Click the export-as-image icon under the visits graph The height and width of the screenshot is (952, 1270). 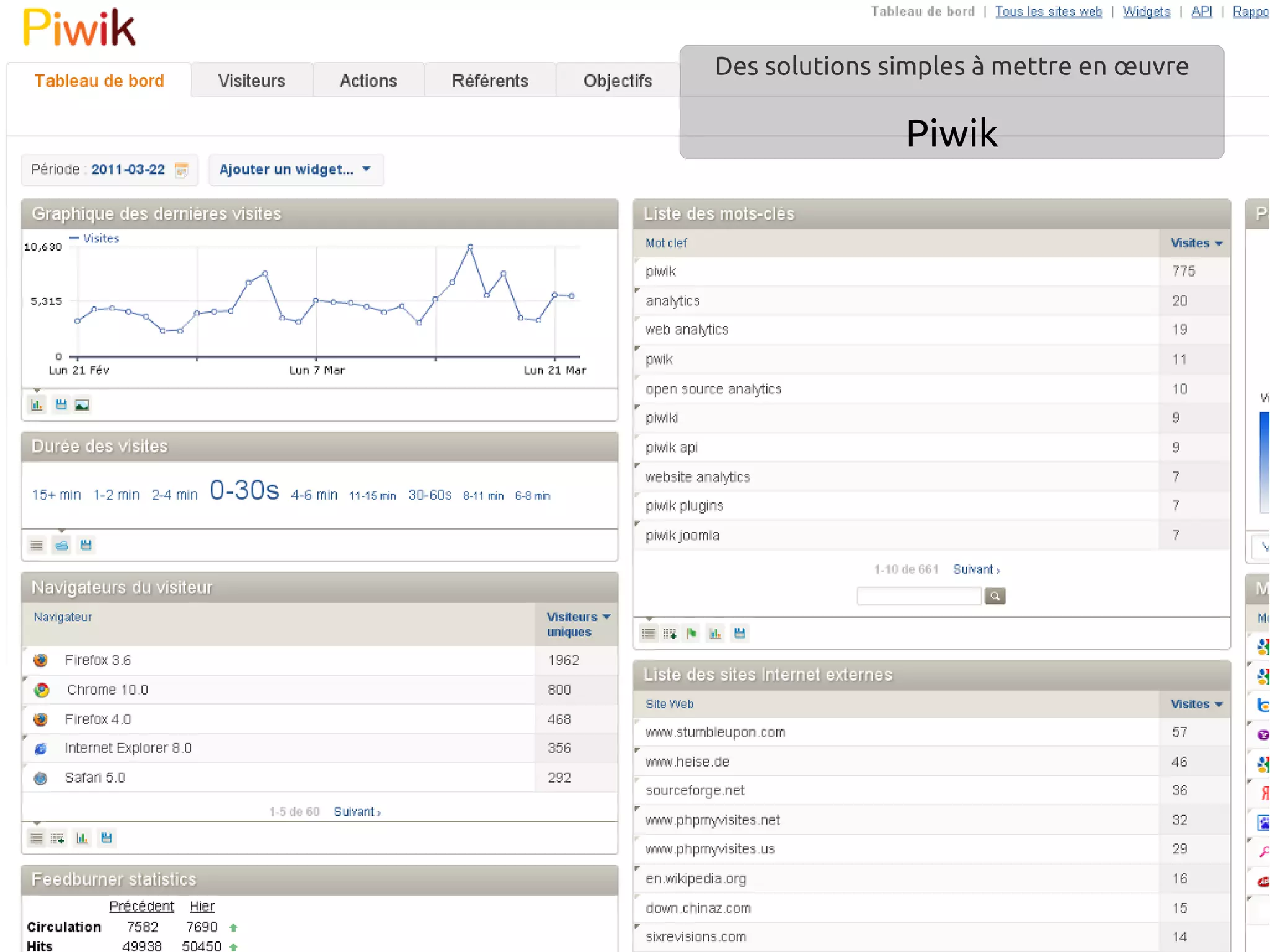82,405
